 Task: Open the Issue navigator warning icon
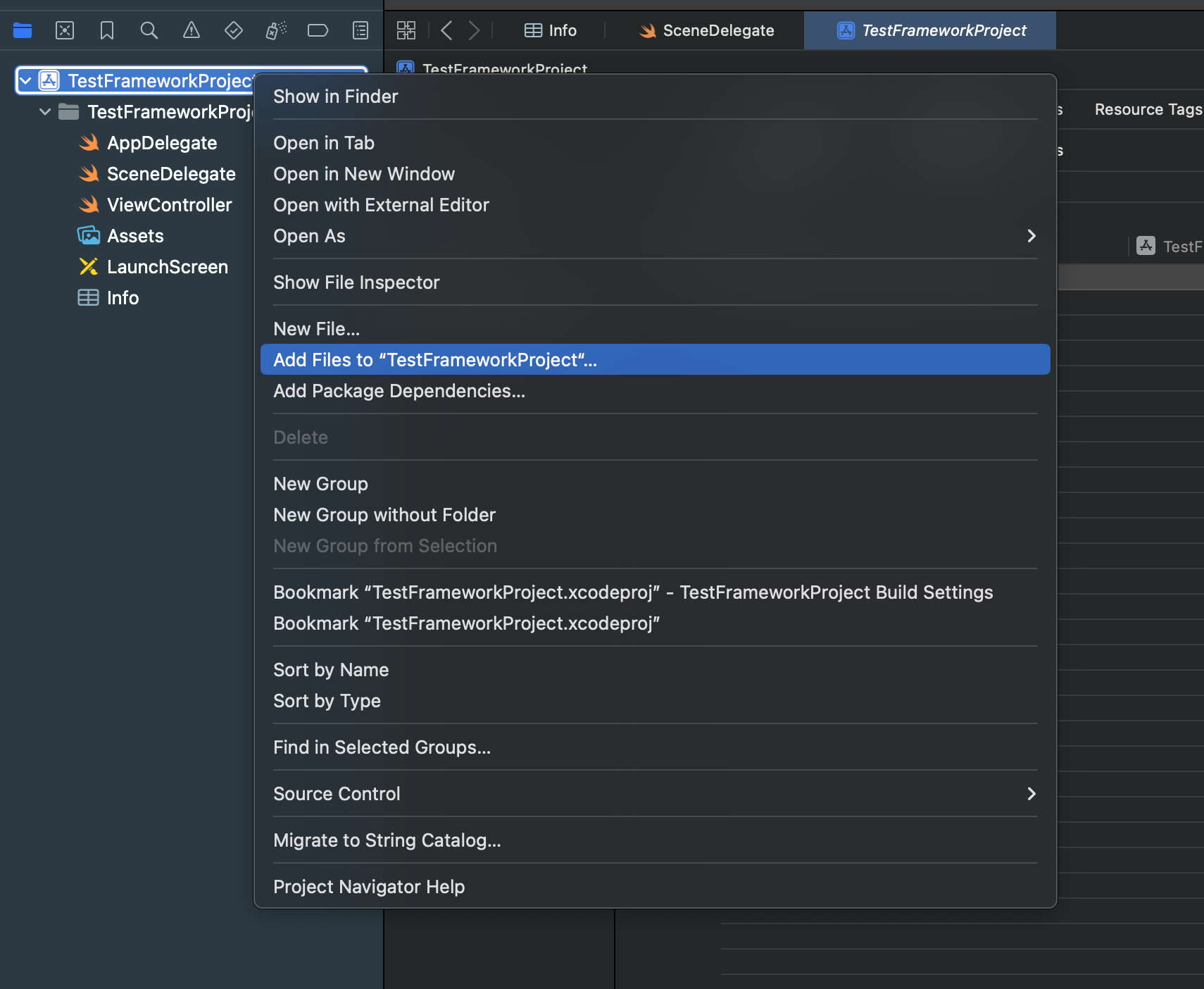click(192, 30)
